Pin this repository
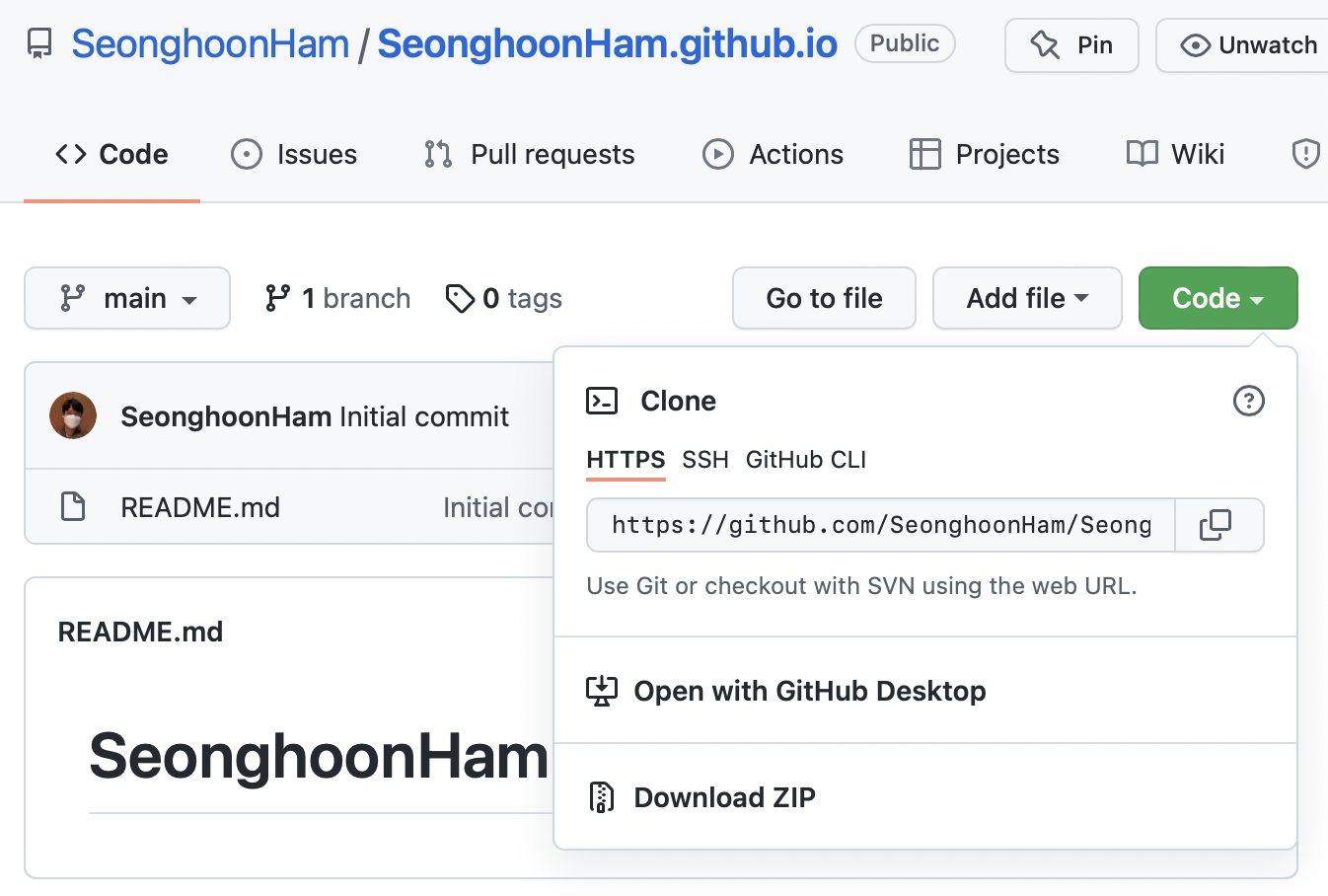Image resolution: width=1328 pixels, height=896 pixels. tap(1071, 45)
